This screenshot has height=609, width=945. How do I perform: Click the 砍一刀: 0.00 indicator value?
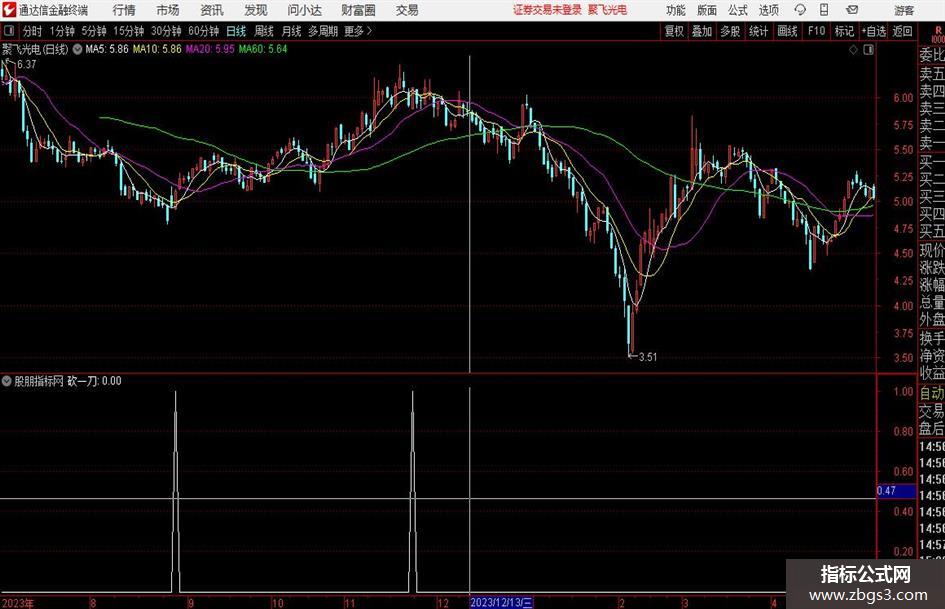(x=94, y=381)
